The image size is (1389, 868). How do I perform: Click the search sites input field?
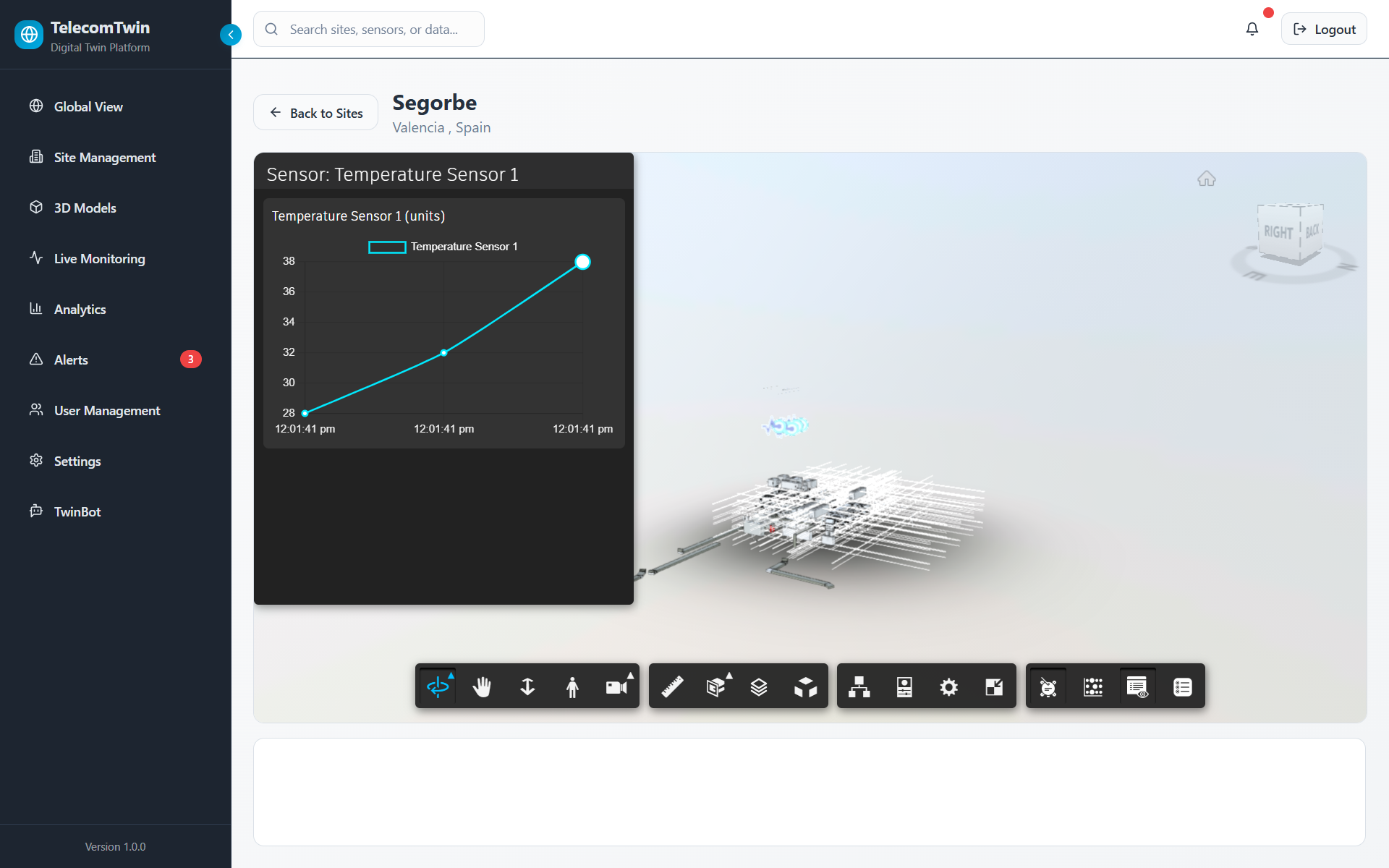(373, 29)
